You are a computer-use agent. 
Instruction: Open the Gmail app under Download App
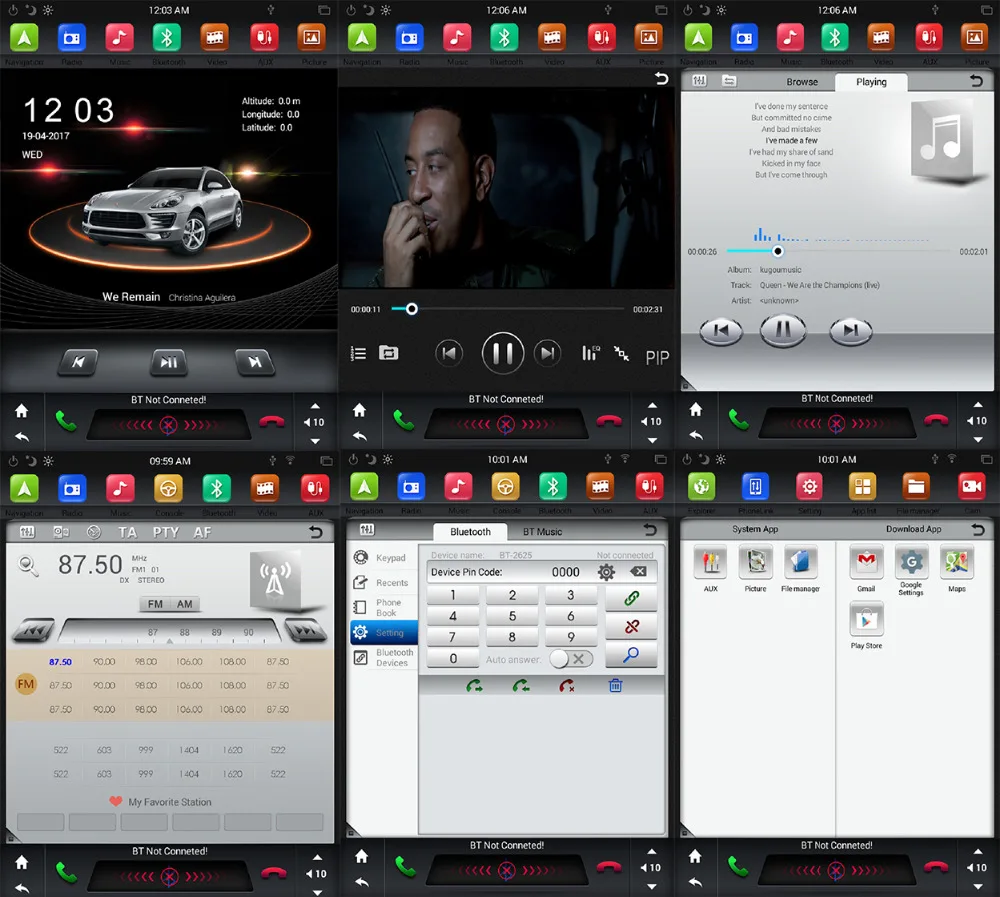point(866,567)
